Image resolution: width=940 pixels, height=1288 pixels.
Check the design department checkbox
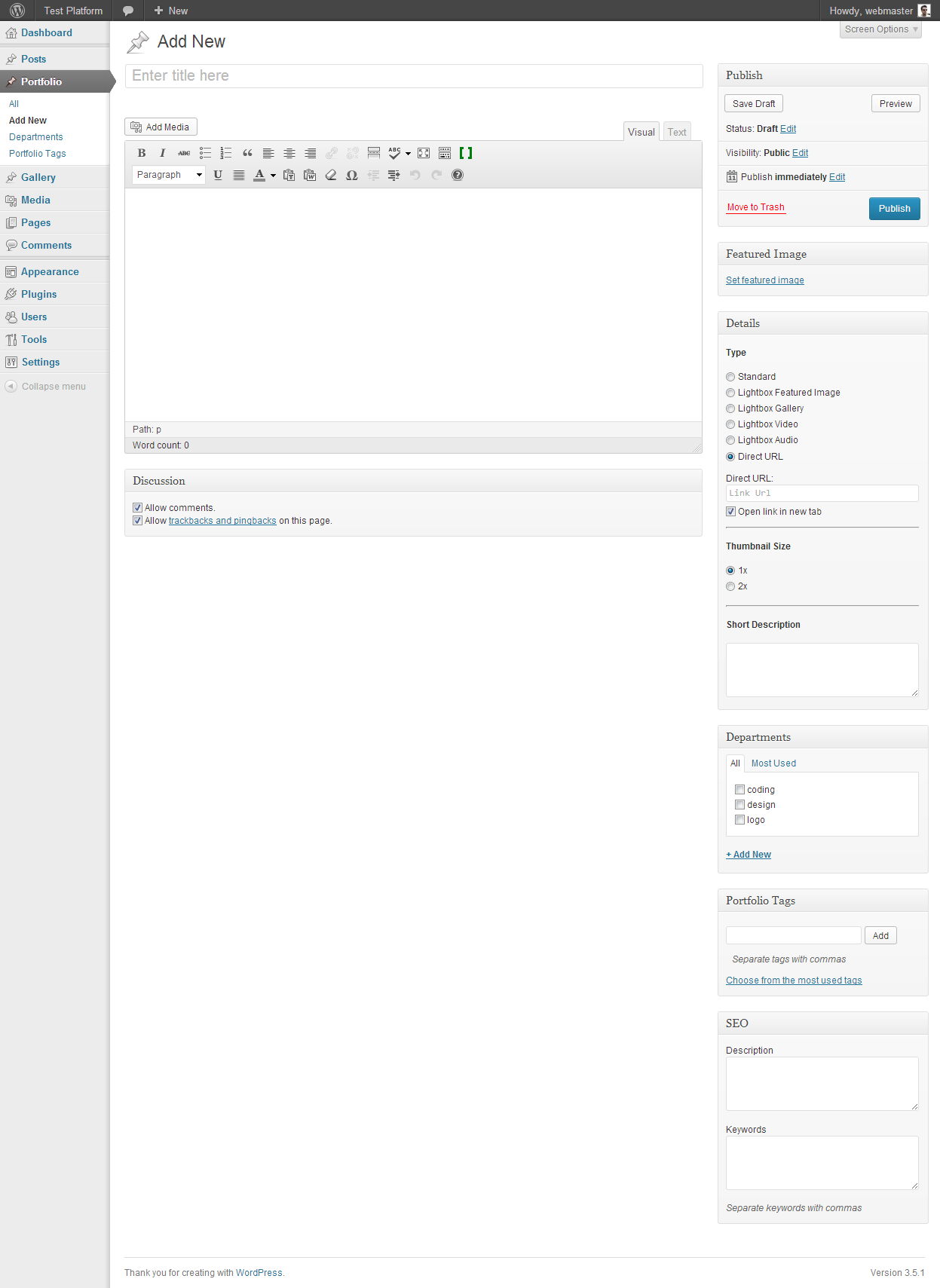click(x=739, y=805)
